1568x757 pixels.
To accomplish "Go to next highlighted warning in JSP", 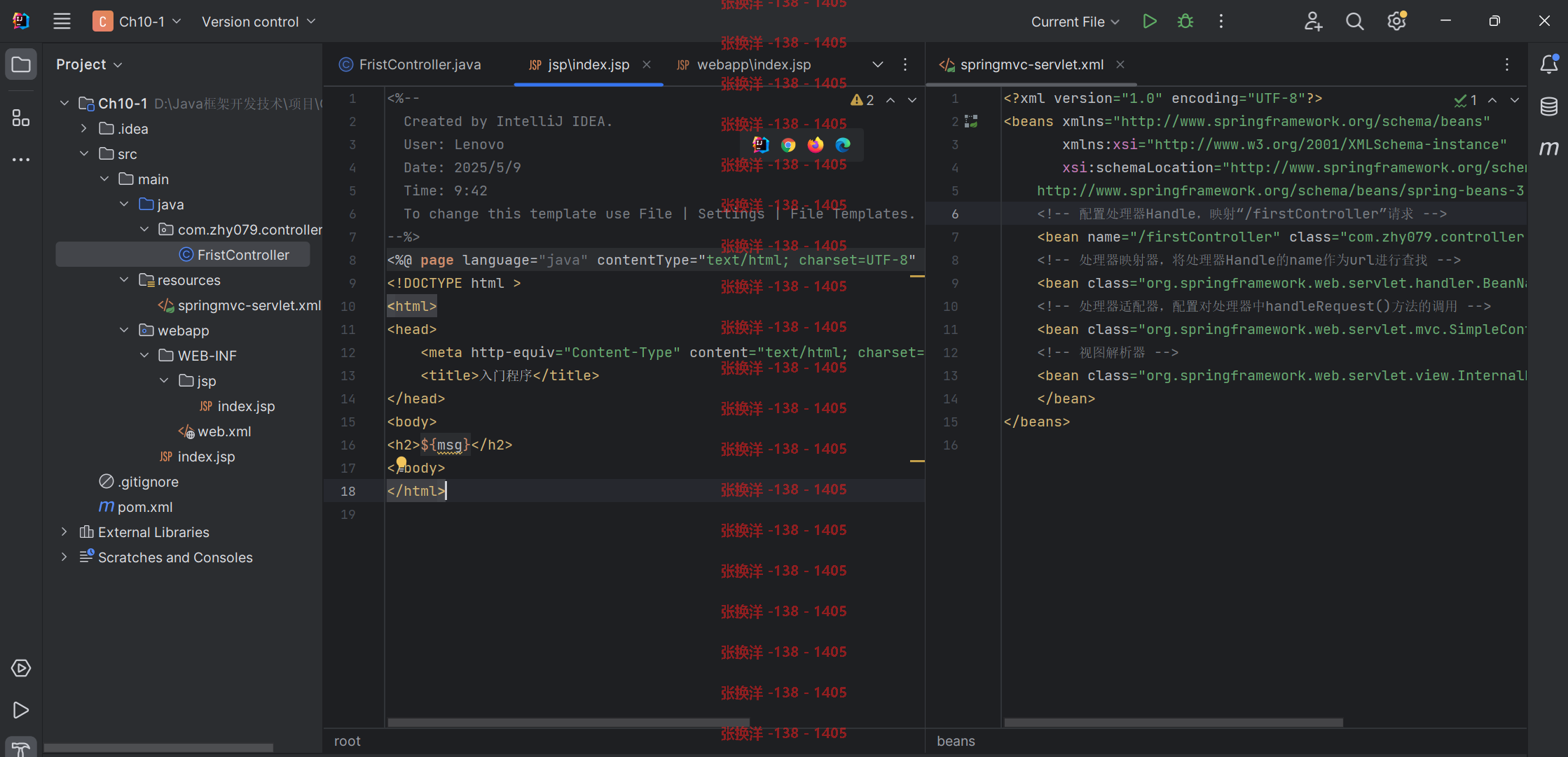I will click(912, 100).
